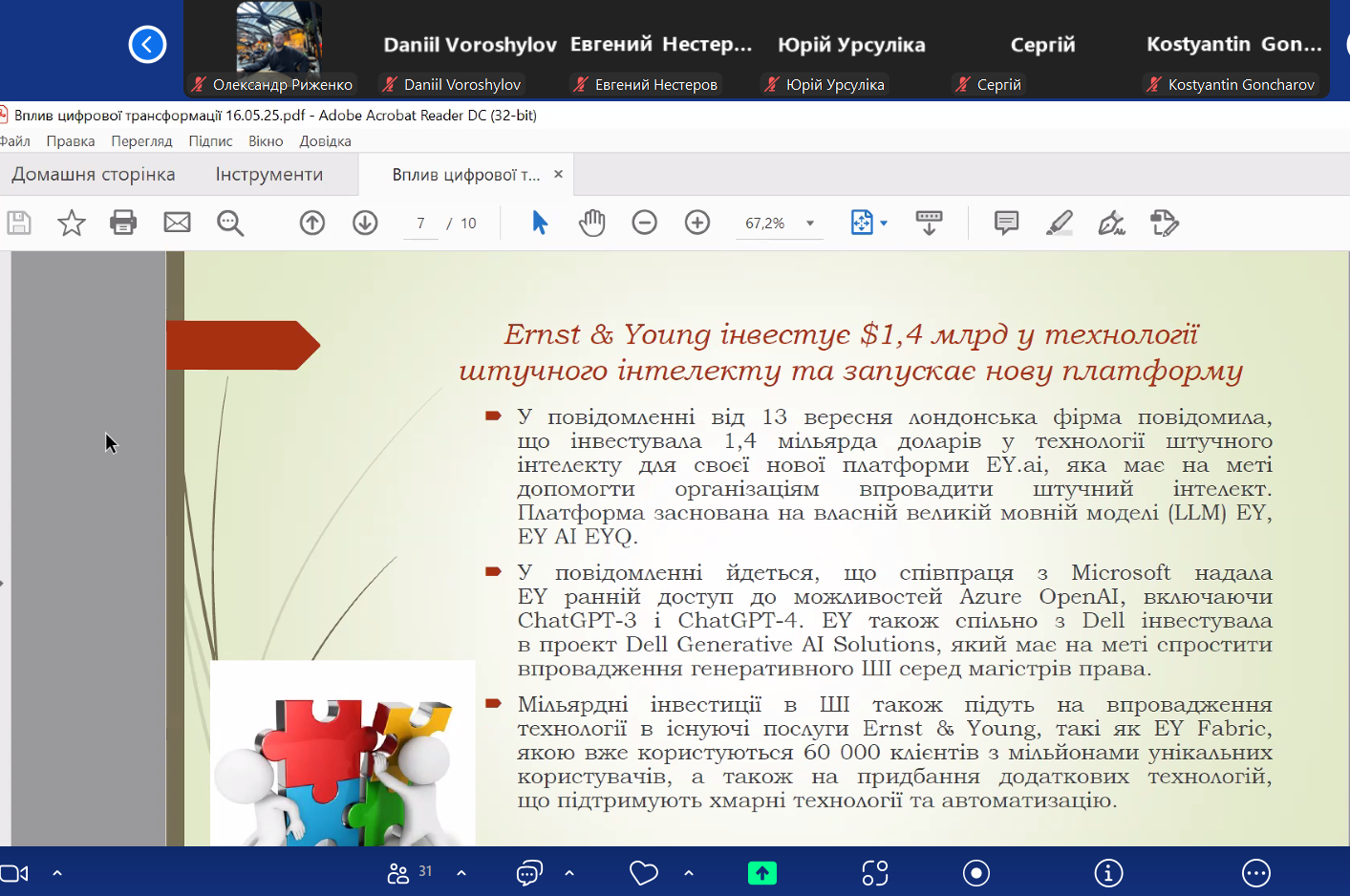Open the zoom level 67,2% dropdown
This screenshot has height=896, width=1350.
pyautogui.click(x=810, y=224)
